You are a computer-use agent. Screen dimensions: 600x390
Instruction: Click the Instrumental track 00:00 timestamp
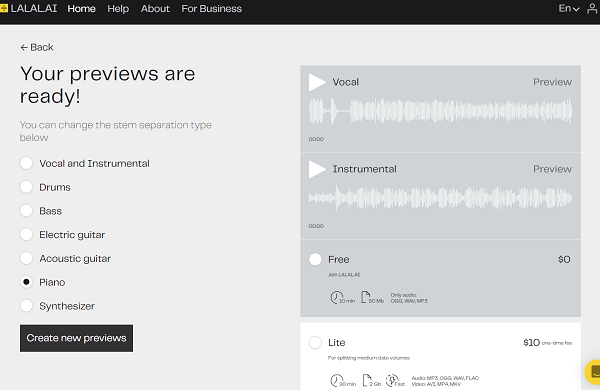click(316, 226)
